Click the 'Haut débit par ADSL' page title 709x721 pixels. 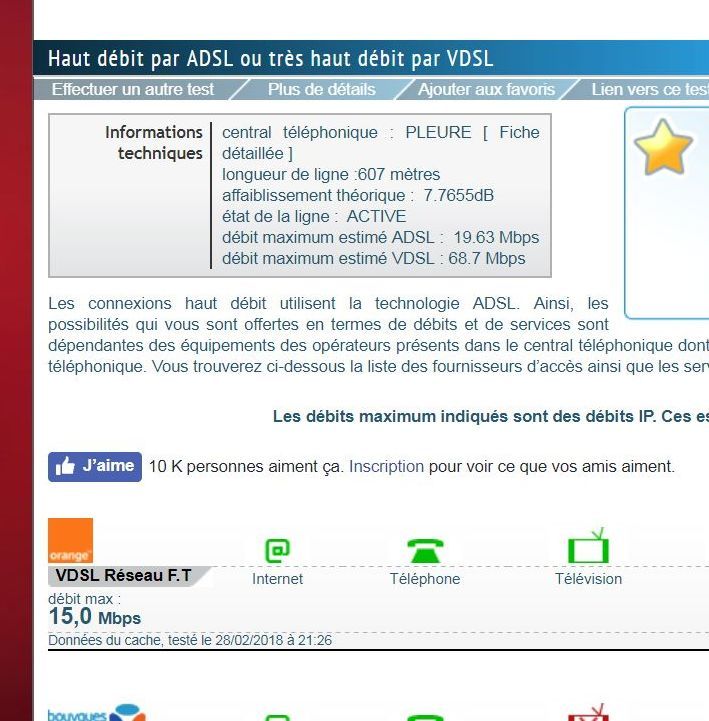(x=270, y=59)
